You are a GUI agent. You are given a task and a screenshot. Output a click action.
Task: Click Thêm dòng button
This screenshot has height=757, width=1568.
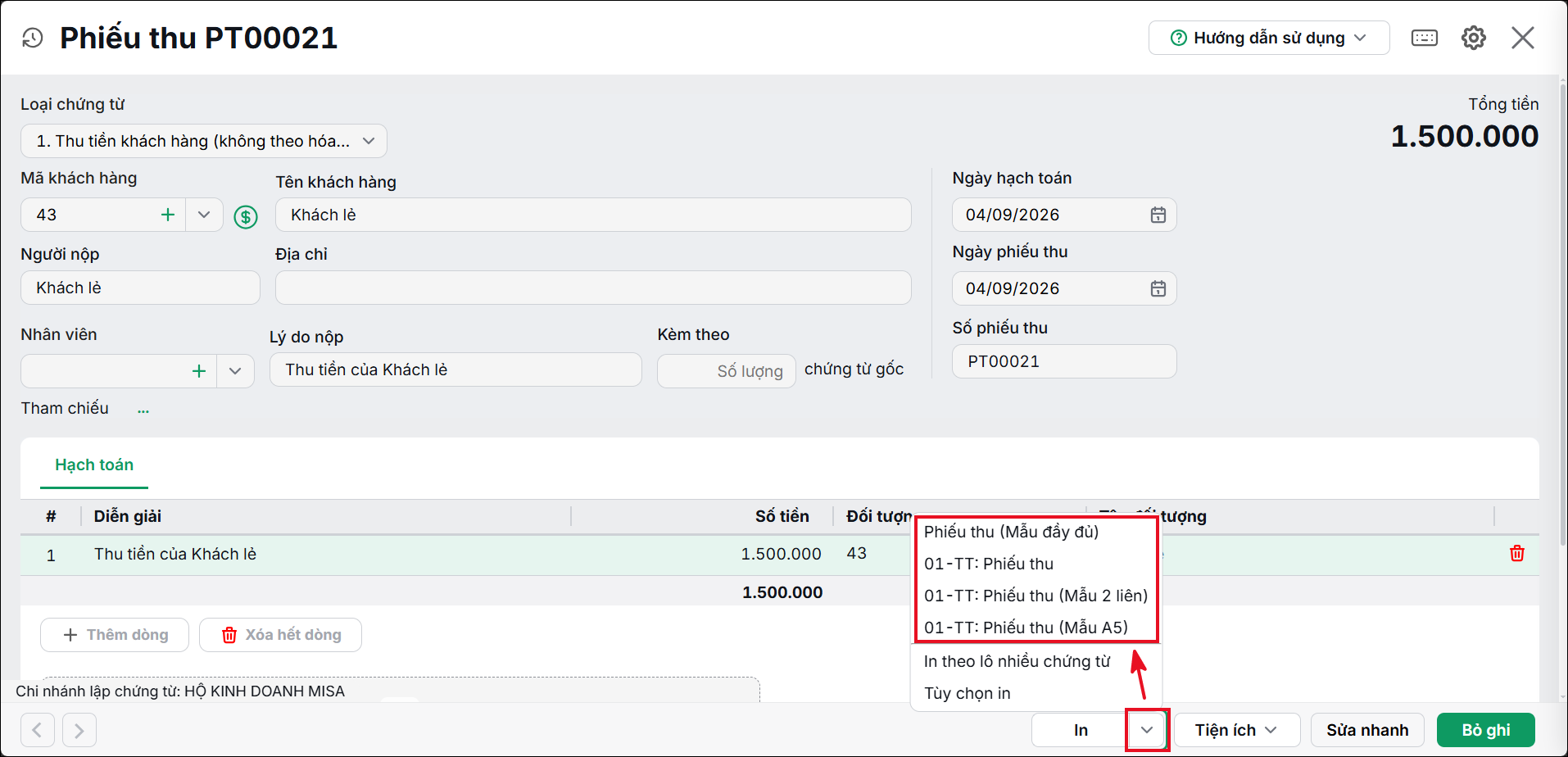point(115,635)
